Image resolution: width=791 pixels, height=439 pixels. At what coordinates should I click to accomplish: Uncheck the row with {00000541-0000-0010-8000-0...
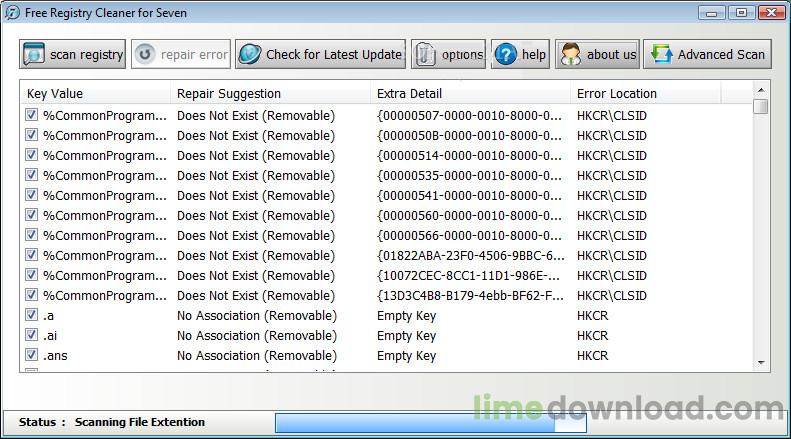click(31, 195)
